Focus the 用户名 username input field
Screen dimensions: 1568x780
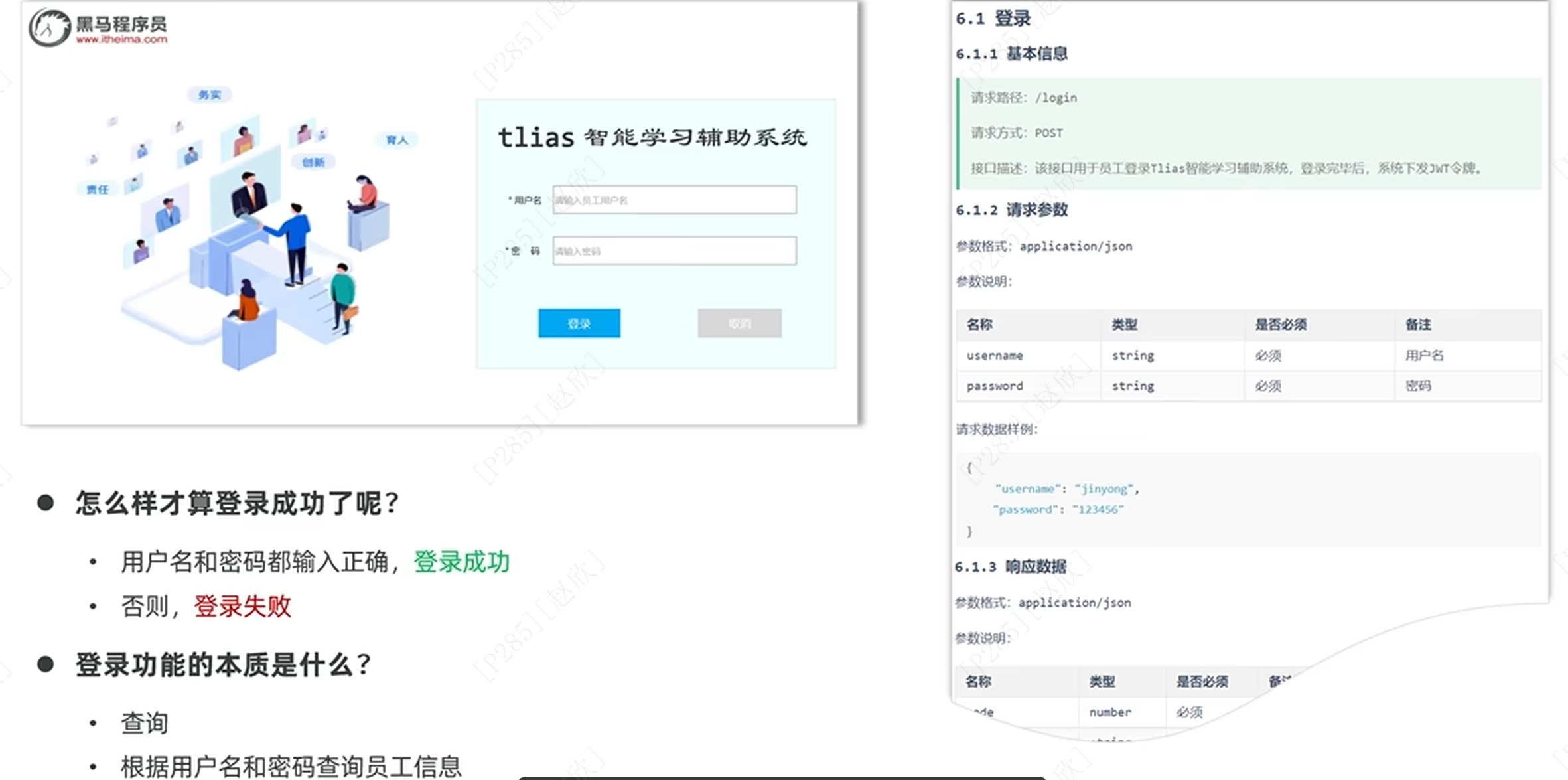coord(674,200)
